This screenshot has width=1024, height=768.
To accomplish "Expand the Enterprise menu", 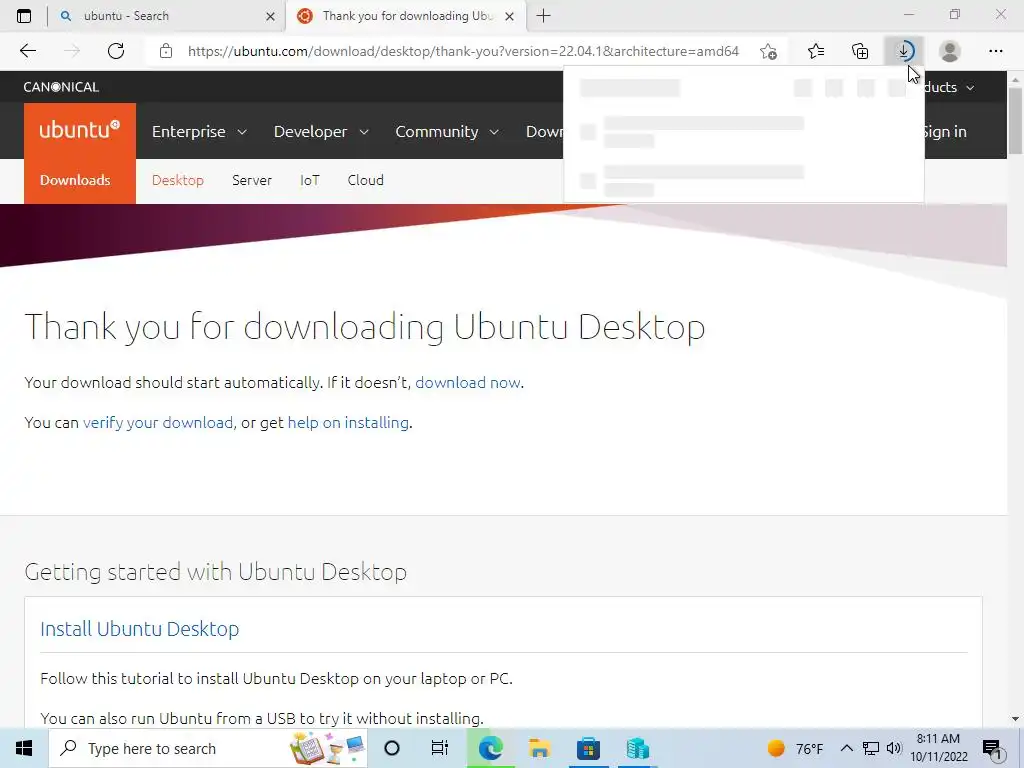I will pyautogui.click(x=199, y=131).
